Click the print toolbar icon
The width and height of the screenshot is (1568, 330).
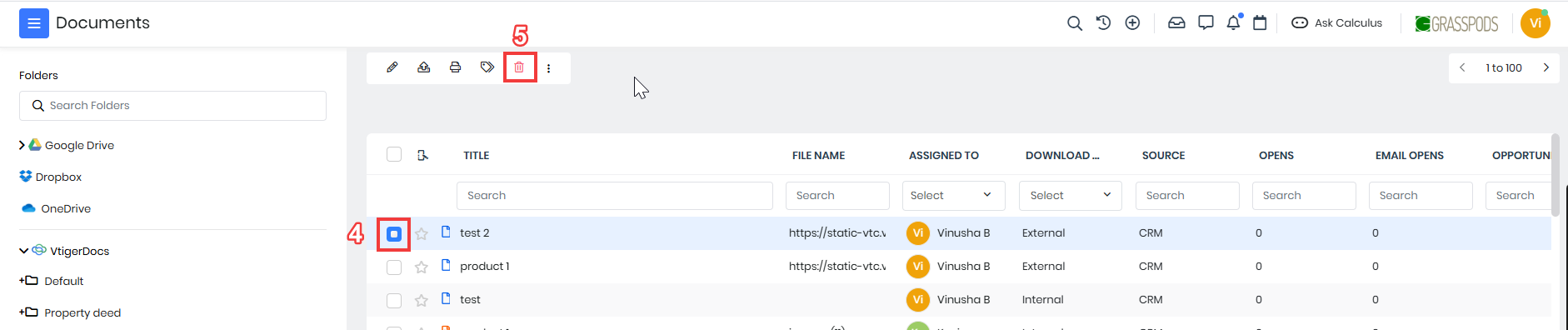[x=456, y=67]
